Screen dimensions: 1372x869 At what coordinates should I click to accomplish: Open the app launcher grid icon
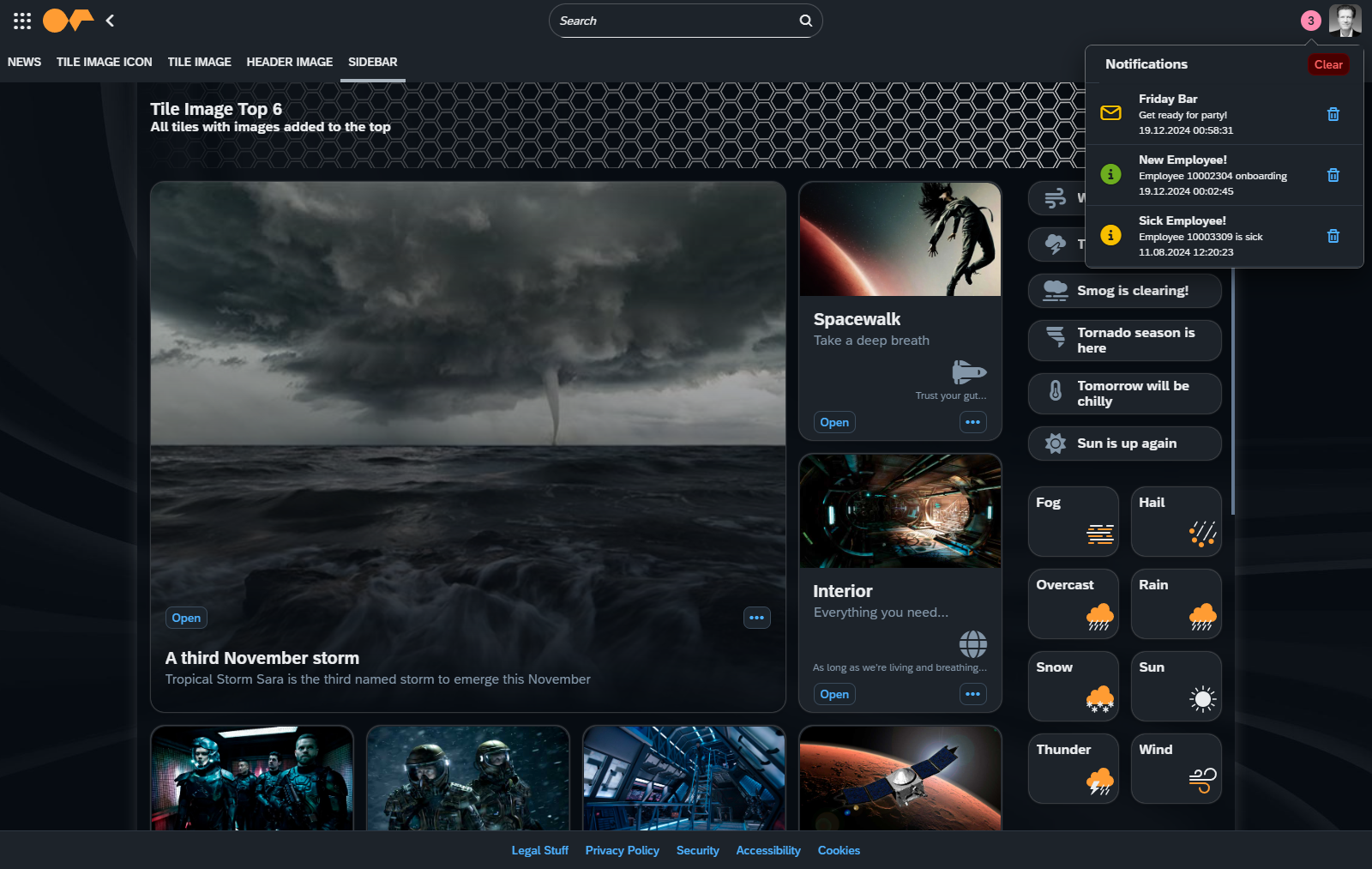(x=22, y=21)
